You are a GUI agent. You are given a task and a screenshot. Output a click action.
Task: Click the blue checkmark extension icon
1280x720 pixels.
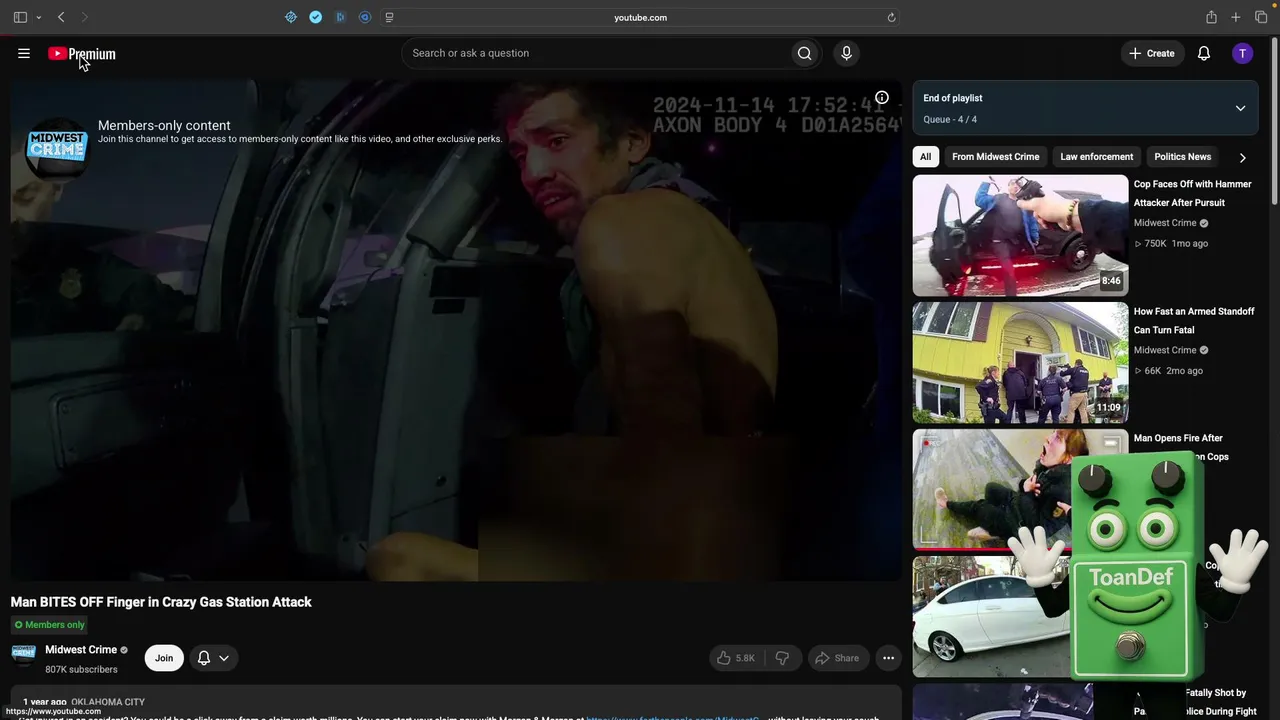(315, 17)
